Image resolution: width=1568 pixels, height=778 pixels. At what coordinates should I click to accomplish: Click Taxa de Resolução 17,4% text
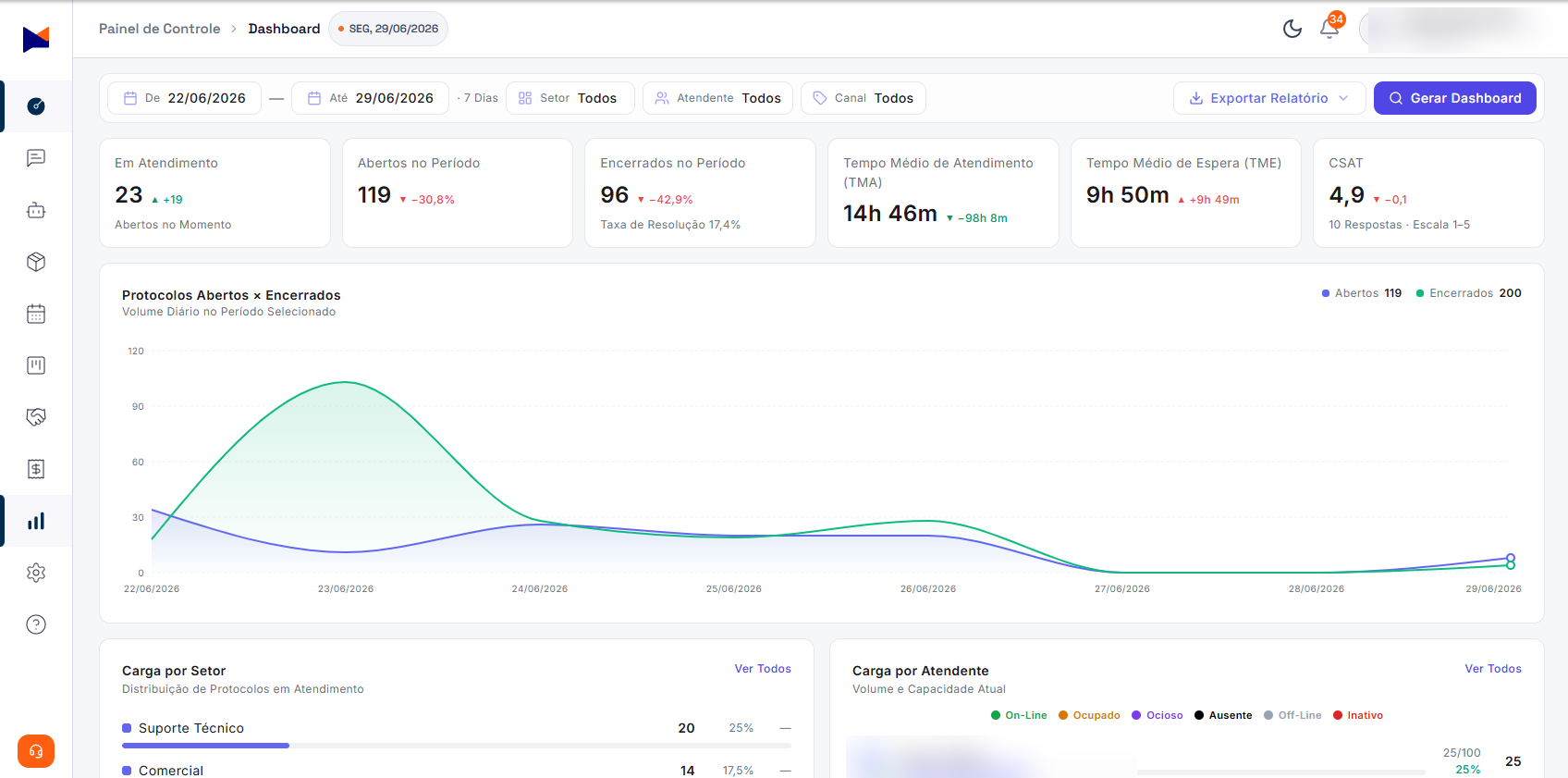(x=670, y=225)
